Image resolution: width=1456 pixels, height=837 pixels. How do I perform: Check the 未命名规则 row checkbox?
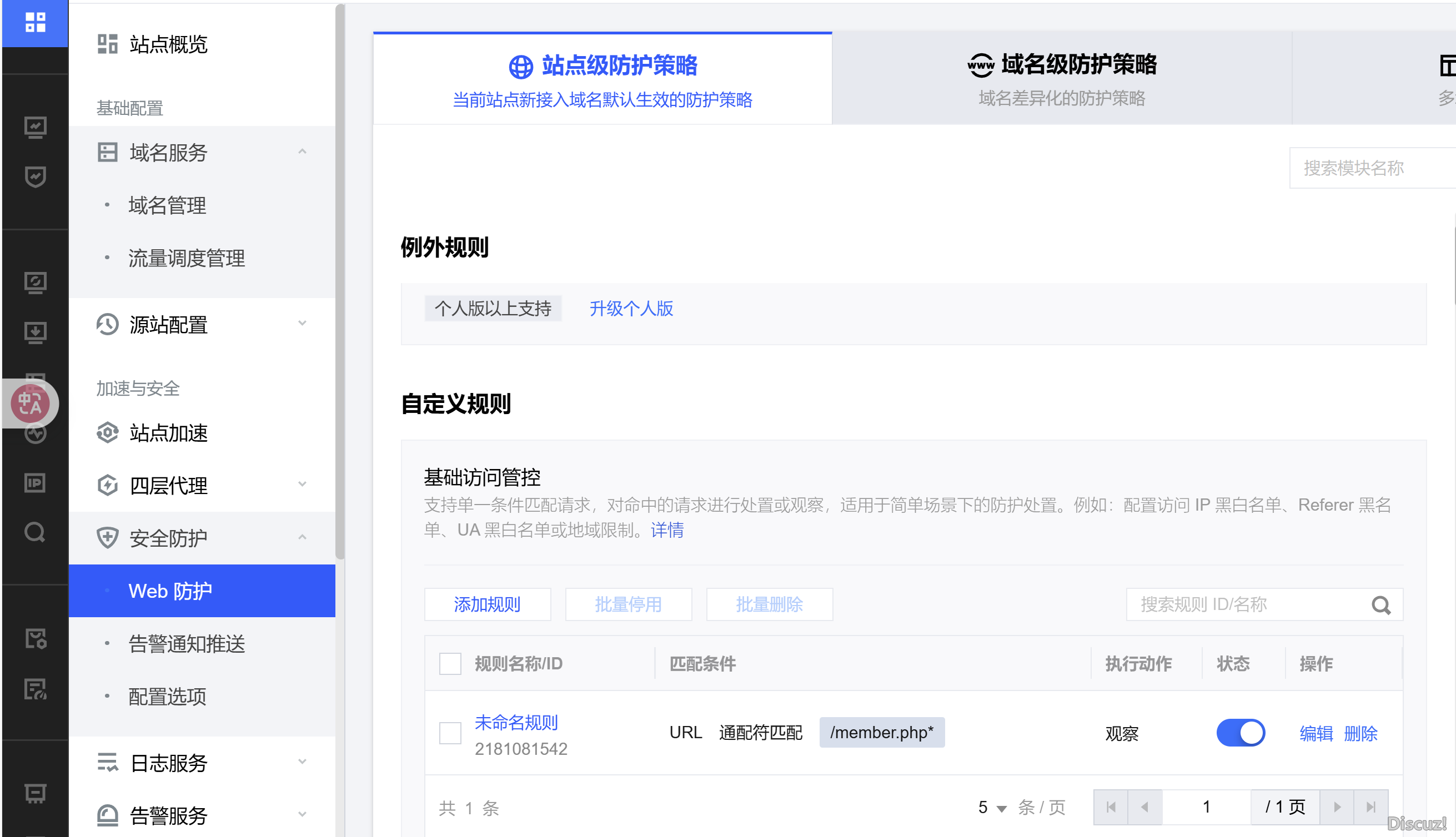(450, 733)
